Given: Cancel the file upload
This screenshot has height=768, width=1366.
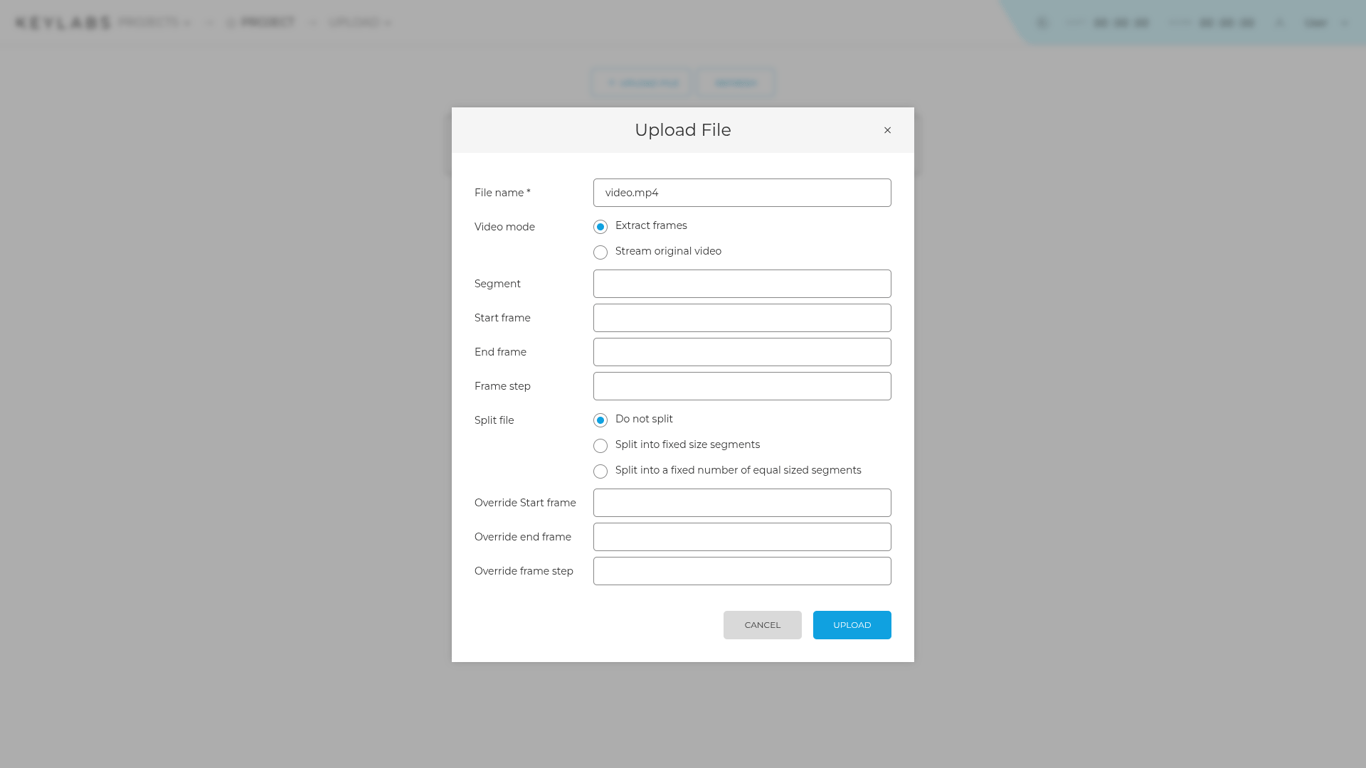Looking at the screenshot, I should 762,625.
